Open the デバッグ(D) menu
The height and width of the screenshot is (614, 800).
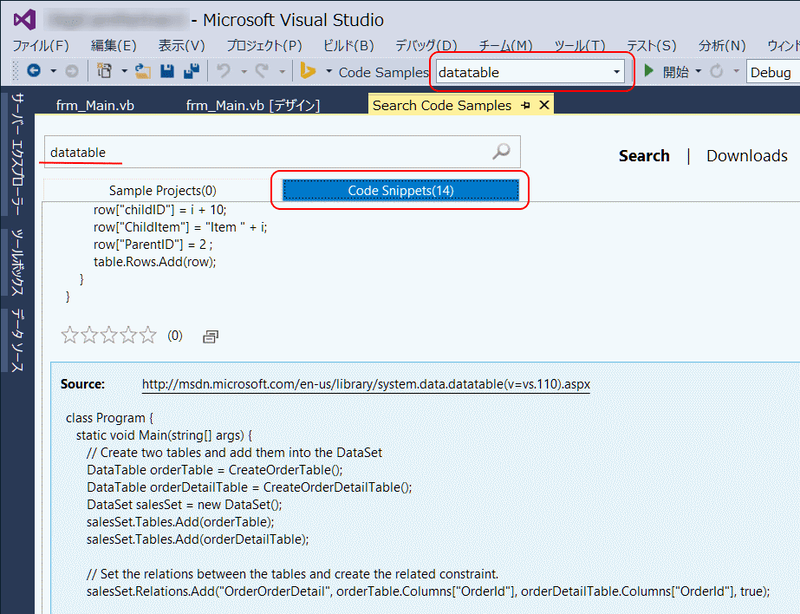click(x=426, y=46)
